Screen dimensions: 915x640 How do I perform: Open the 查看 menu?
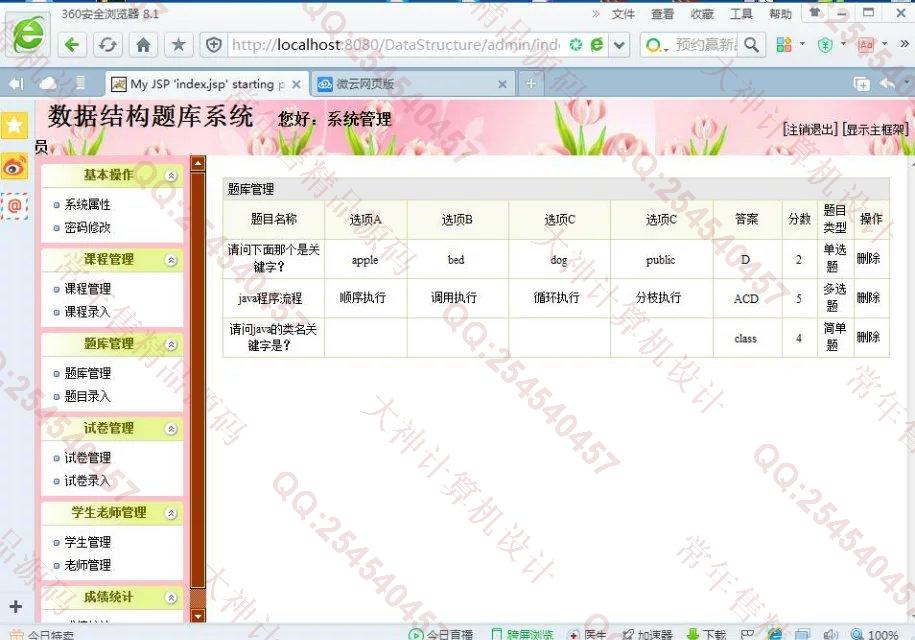pos(662,14)
